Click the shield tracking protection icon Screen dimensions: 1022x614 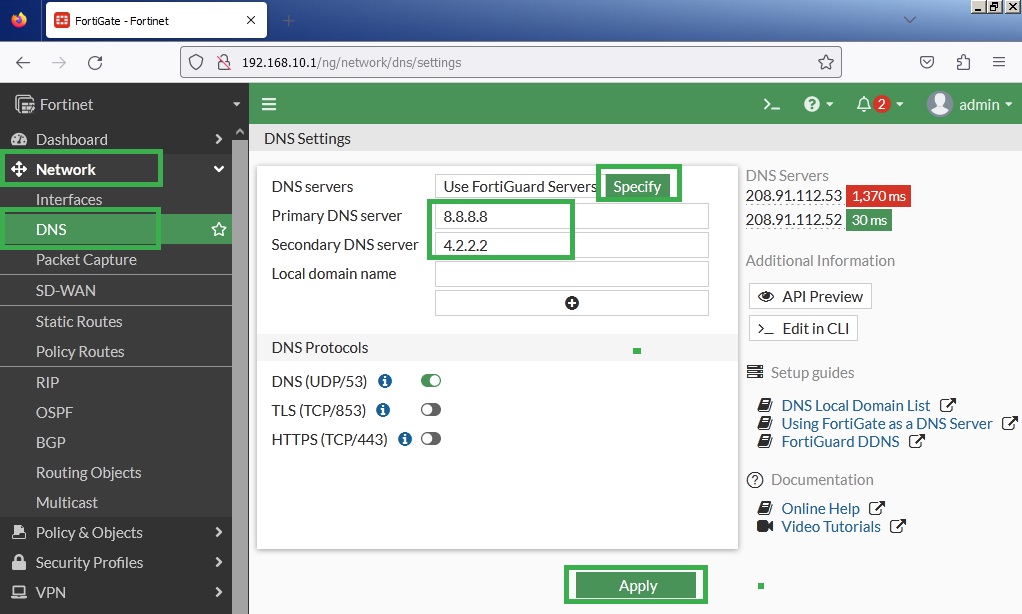click(x=196, y=62)
